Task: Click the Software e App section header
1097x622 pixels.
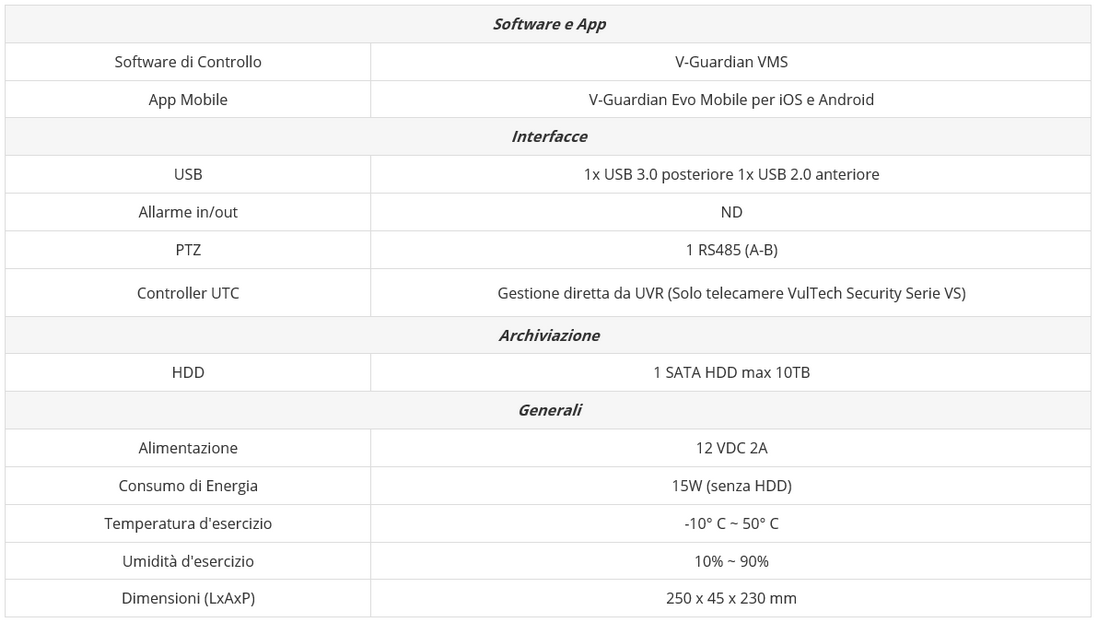Action: 548,24
